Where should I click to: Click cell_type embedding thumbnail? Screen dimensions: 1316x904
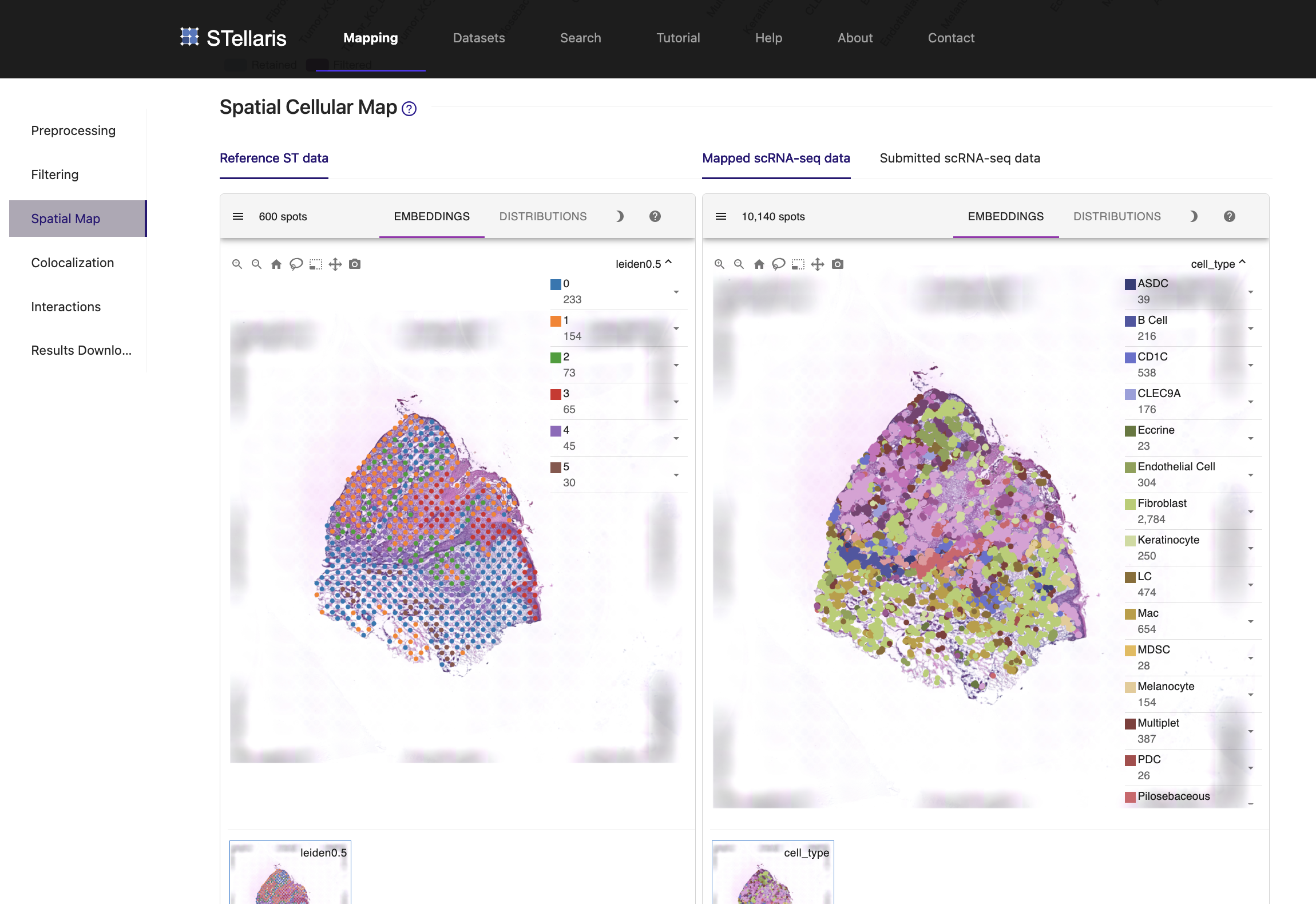772,872
